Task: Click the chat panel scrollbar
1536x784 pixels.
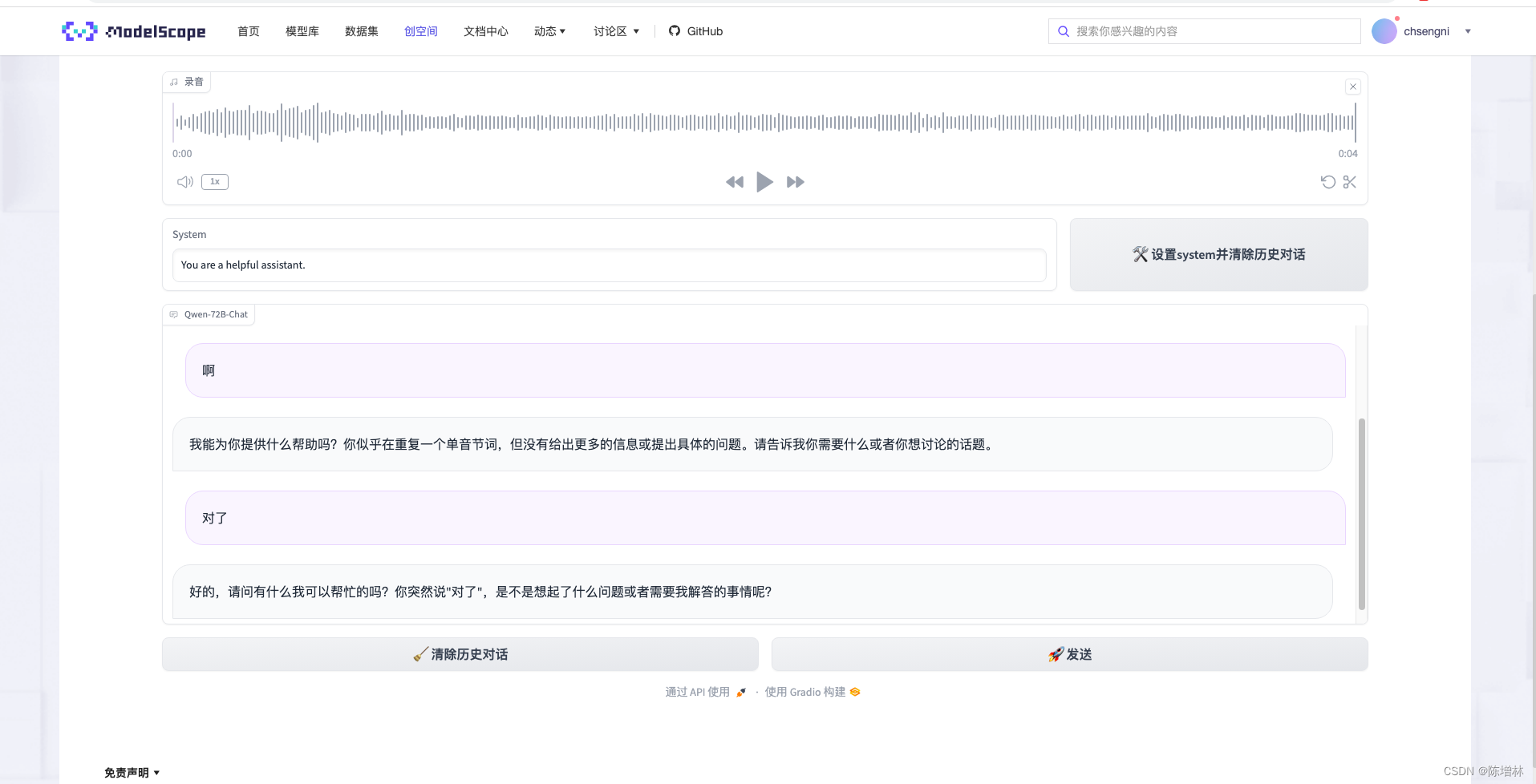Action: coord(1361,514)
